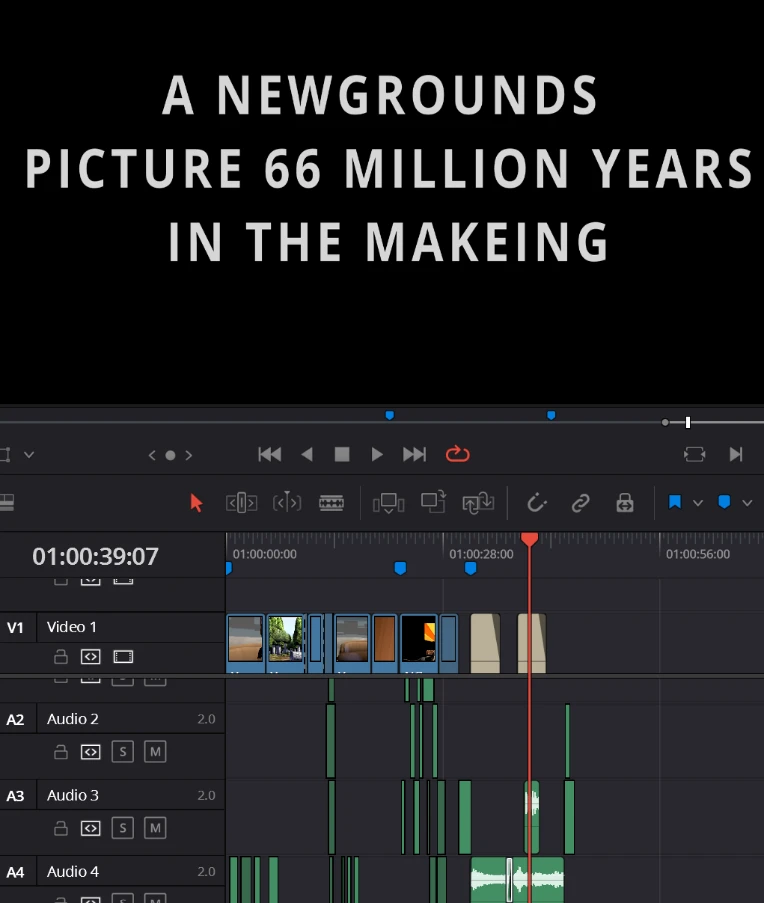Click the blue Flag clip icon
The width and height of the screenshot is (764, 903).
[675, 502]
